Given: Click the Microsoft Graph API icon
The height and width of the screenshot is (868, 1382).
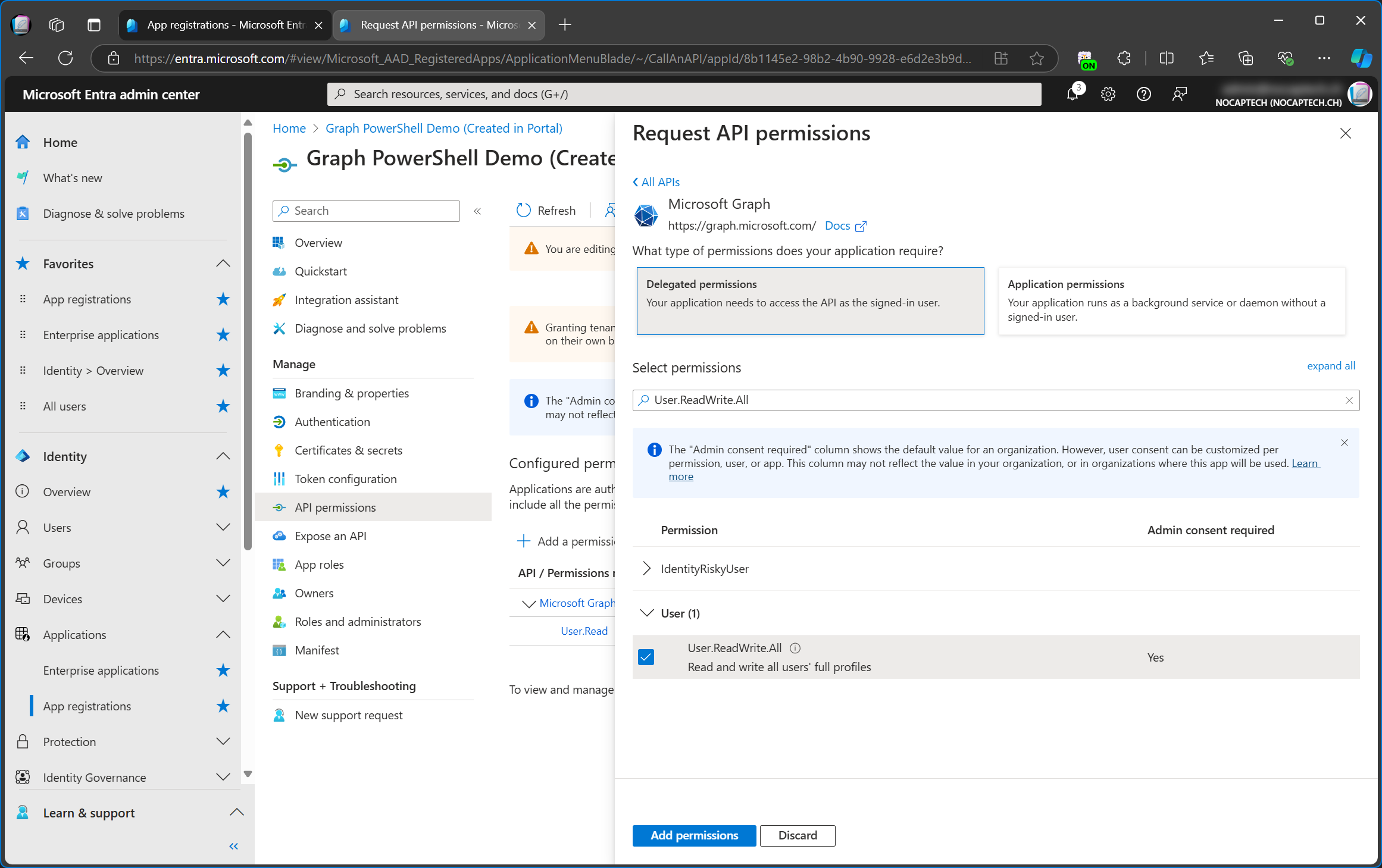Looking at the screenshot, I should click(x=647, y=214).
